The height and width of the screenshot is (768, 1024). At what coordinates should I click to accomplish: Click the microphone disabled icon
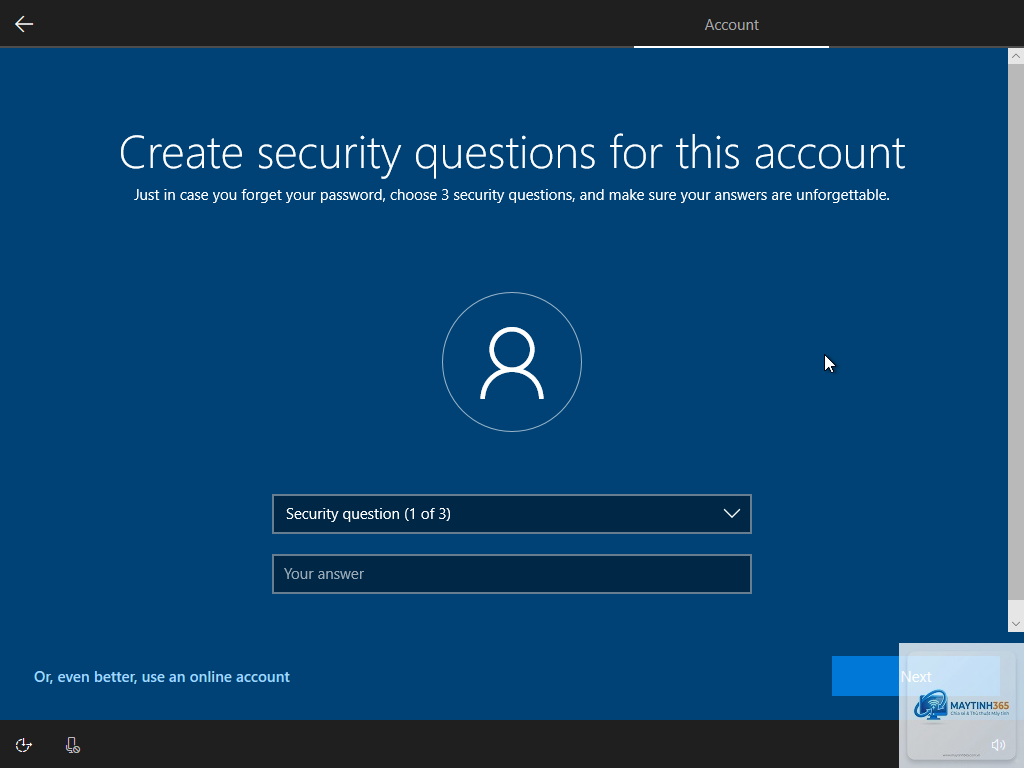(72, 745)
